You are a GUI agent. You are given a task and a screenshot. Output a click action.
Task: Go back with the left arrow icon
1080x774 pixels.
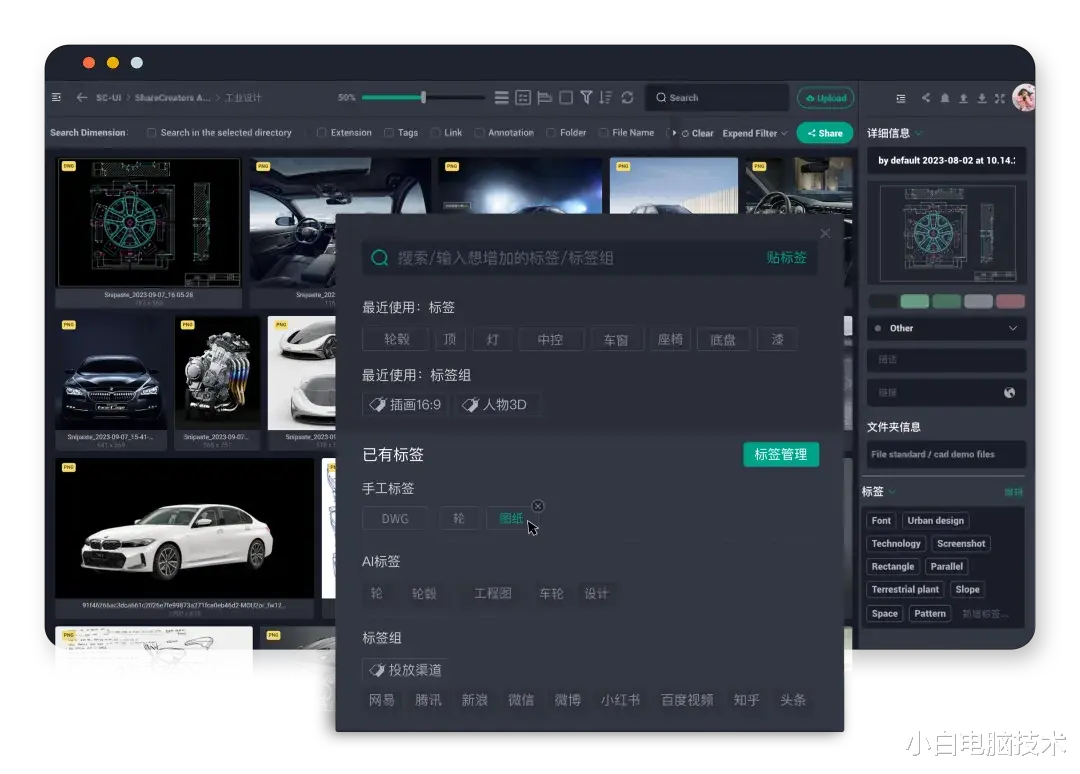tap(82, 98)
